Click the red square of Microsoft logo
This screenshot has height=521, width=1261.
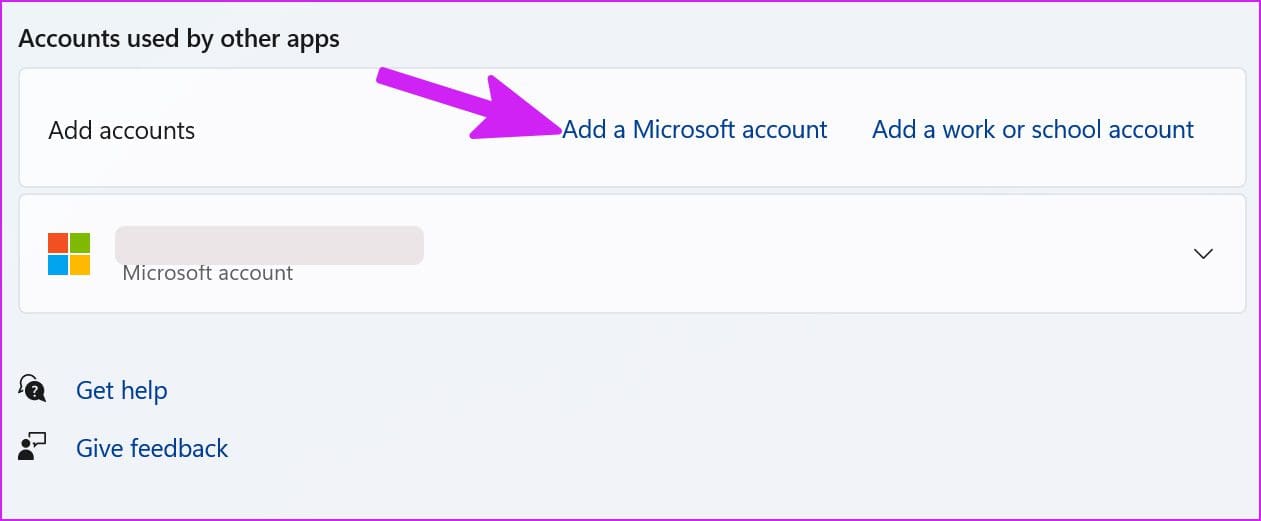point(58,243)
